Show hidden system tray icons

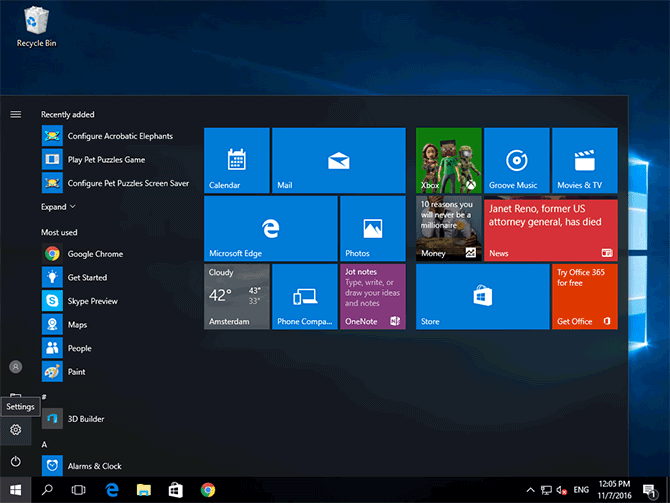(x=530, y=490)
